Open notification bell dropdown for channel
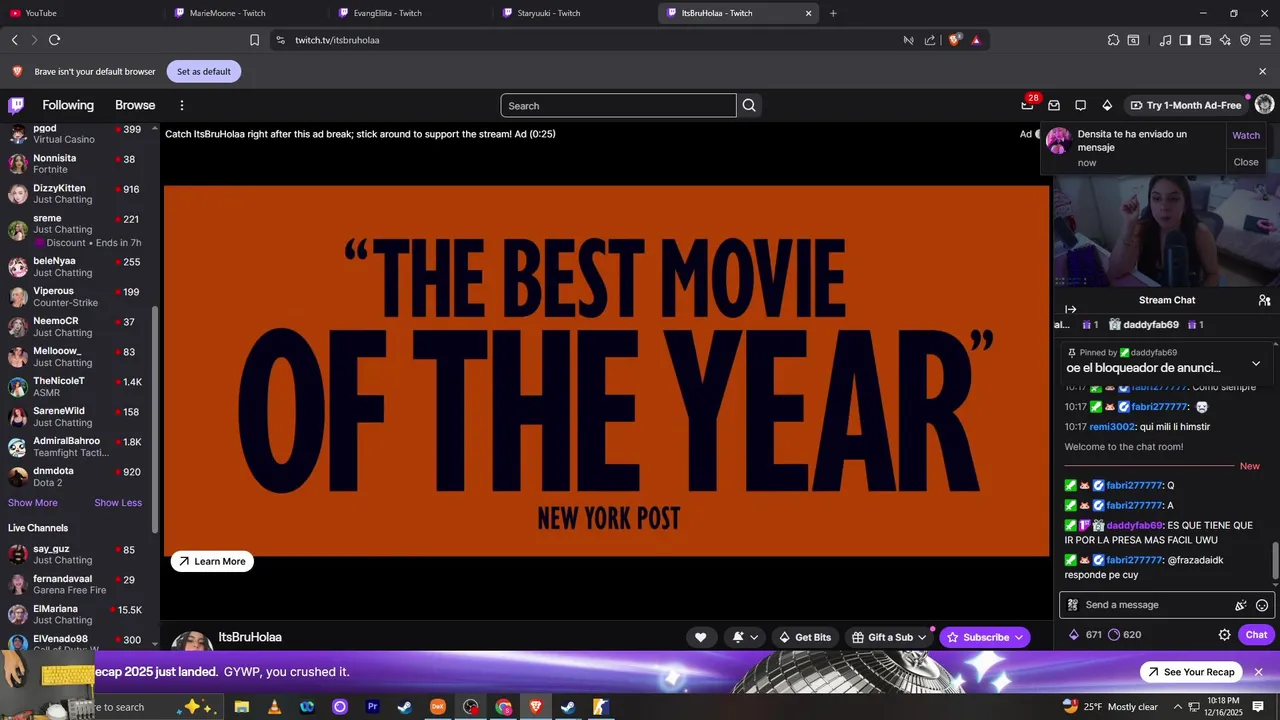The width and height of the screenshot is (1280, 720). pos(745,637)
